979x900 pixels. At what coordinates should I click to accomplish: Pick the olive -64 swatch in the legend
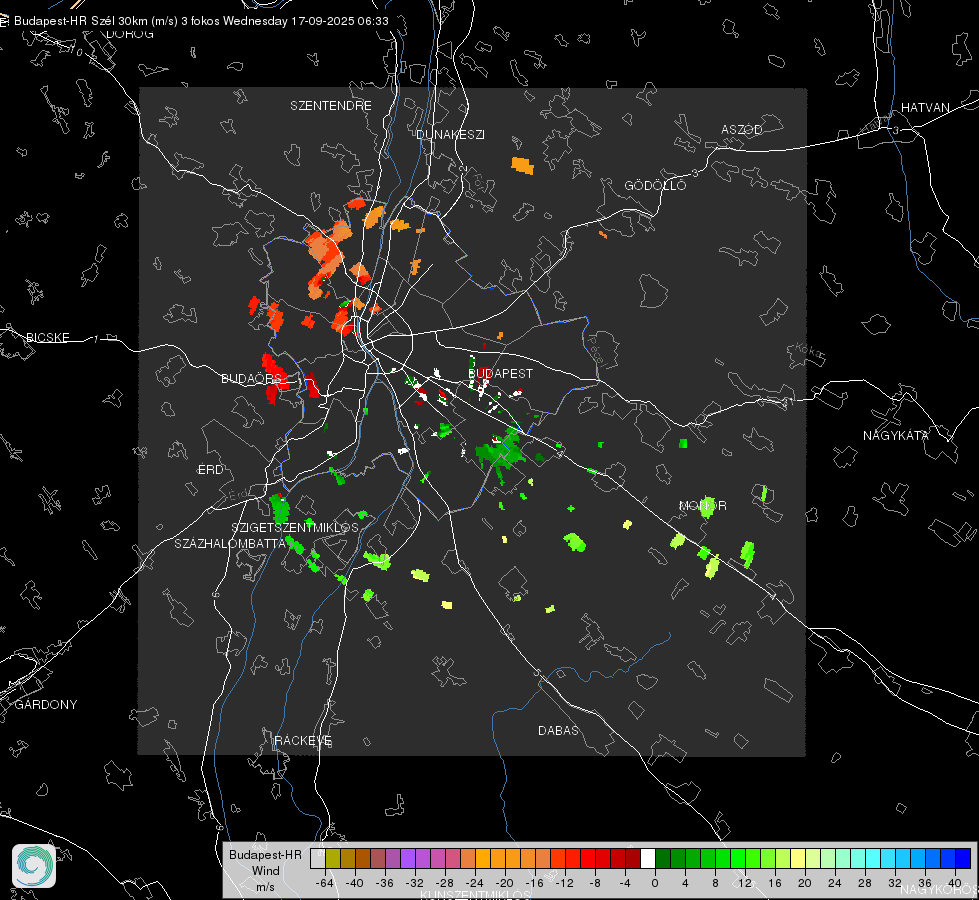click(333, 859)
